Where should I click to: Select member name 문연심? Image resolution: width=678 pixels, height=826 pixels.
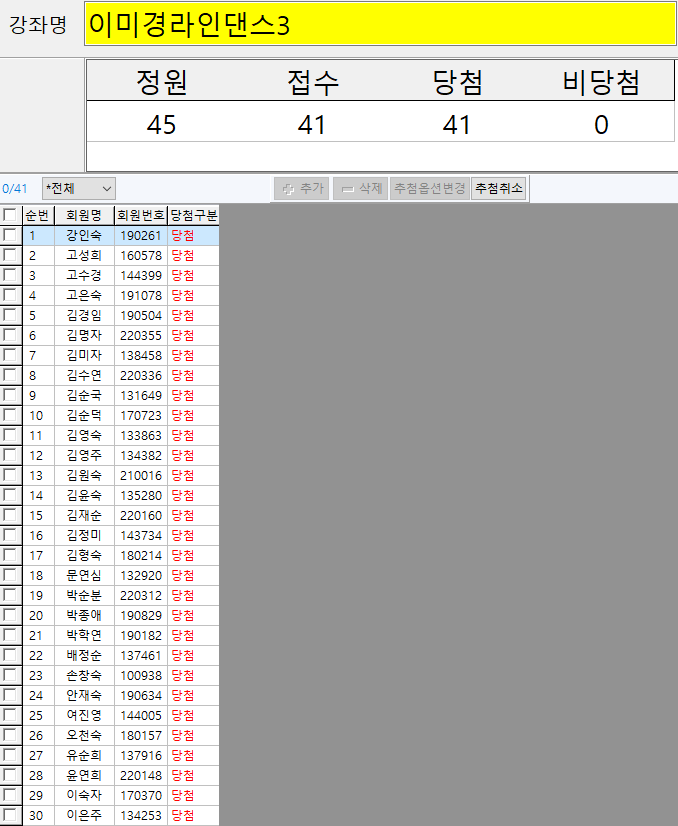coord(84,576)
